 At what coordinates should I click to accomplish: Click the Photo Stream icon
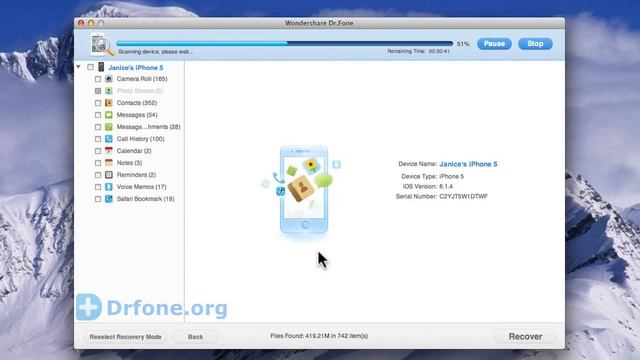tap(109, 91)
